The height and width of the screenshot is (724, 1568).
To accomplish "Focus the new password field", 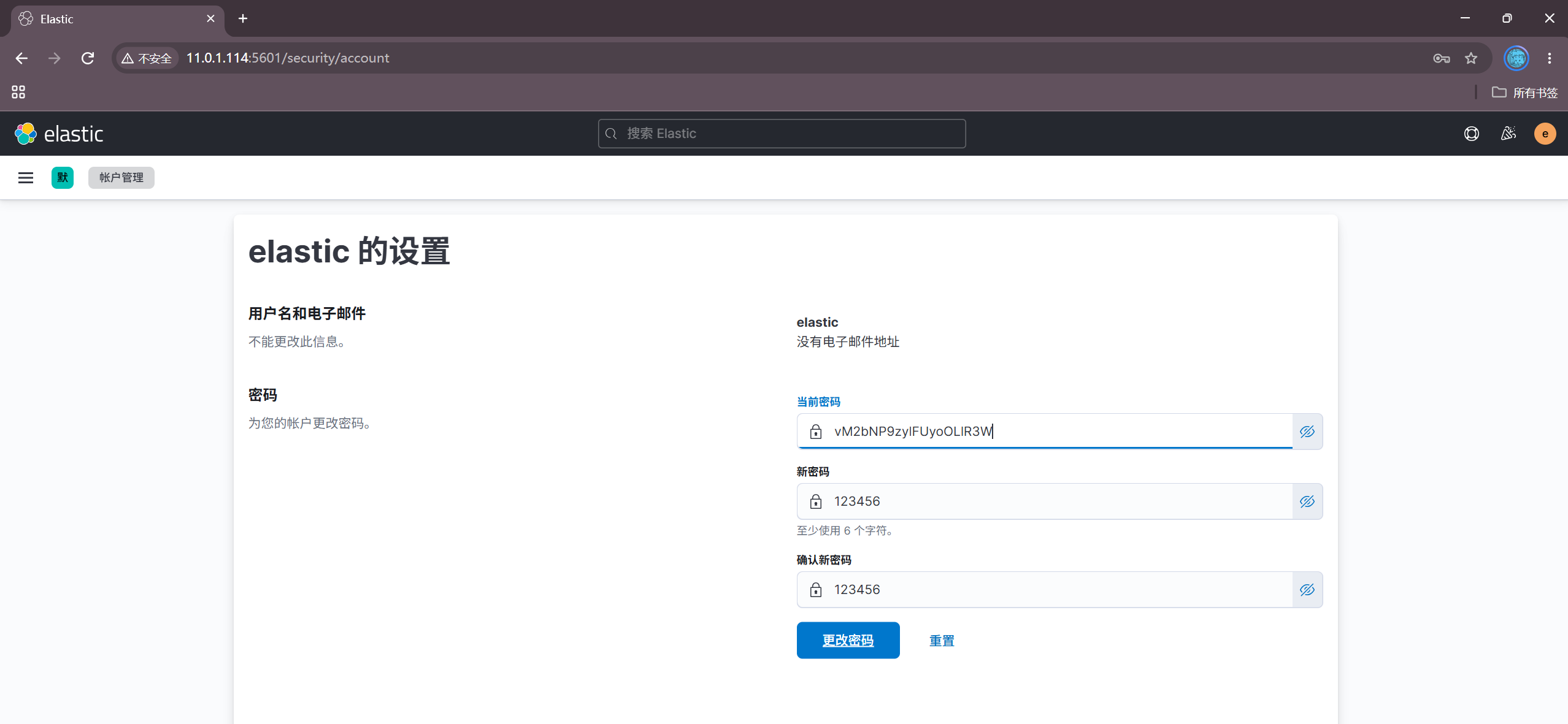I will click(1045, 501).
